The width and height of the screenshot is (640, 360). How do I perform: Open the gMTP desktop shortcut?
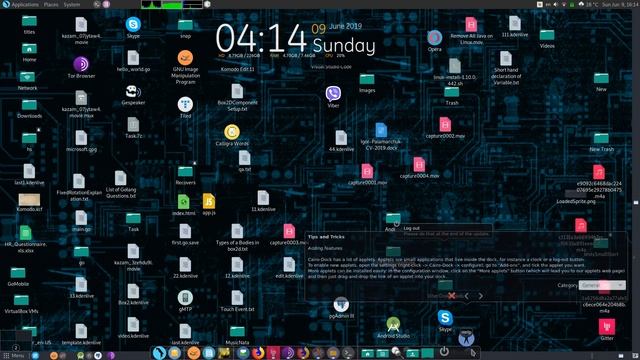tap(185, 298)
